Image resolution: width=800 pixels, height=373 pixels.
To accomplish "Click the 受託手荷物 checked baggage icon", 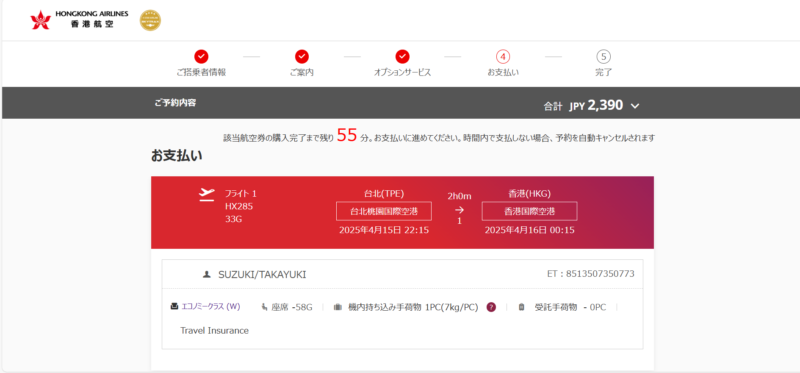I will [521, 307].
